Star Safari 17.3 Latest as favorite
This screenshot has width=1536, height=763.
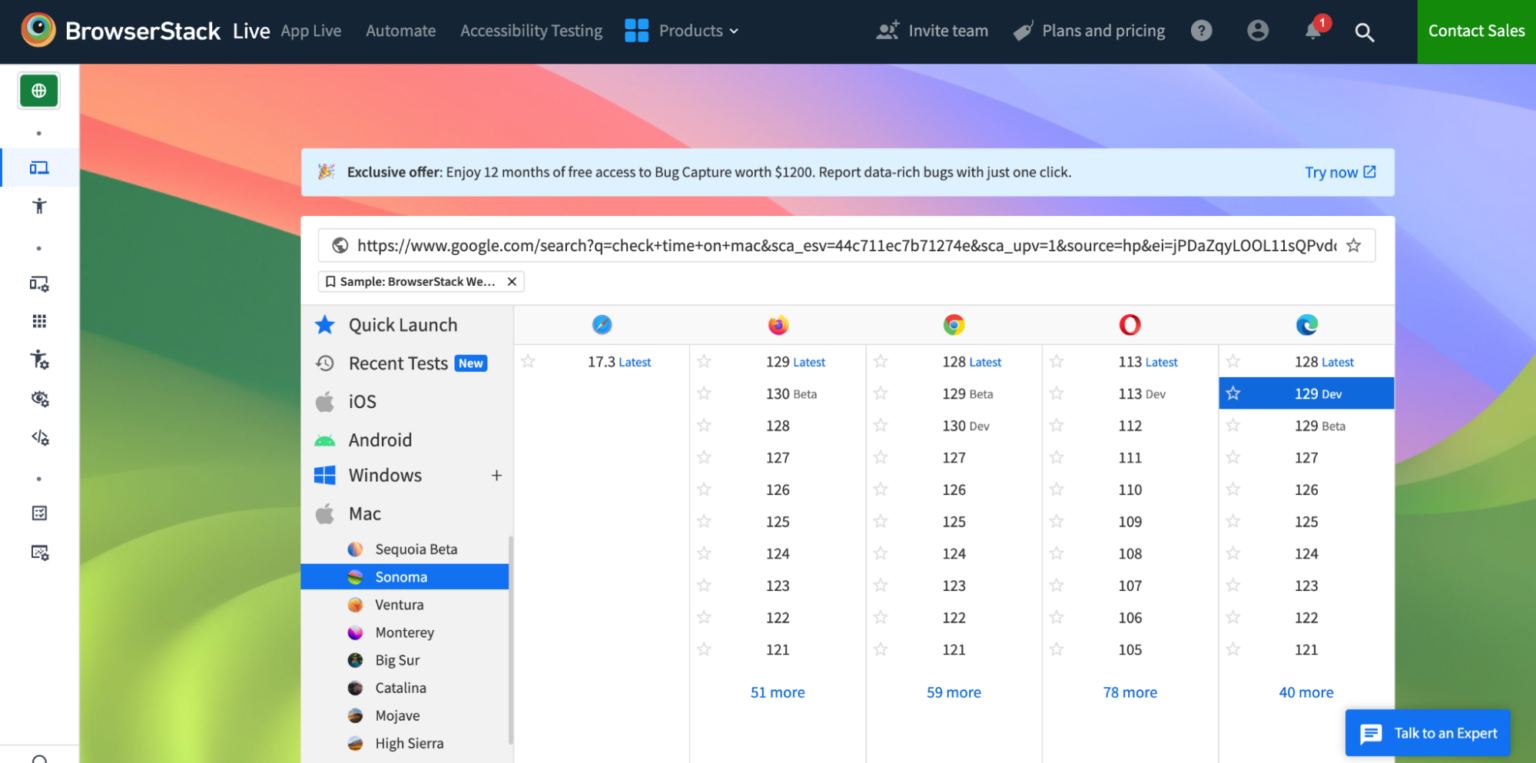point(528,361)
